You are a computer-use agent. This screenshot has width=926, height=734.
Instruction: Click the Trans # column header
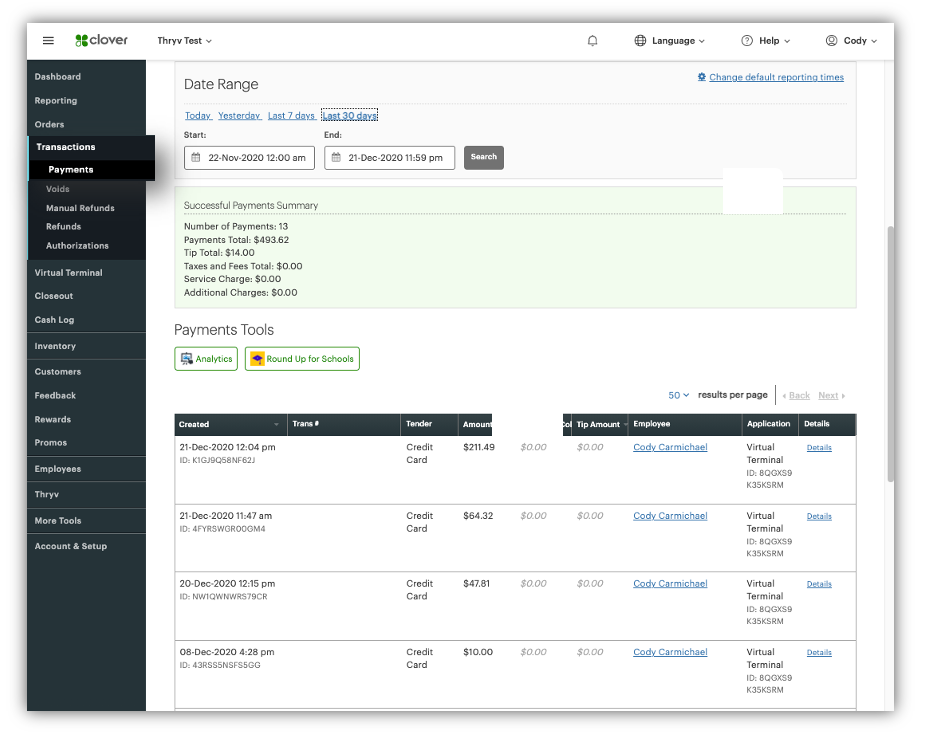click(x=344, y=425)
